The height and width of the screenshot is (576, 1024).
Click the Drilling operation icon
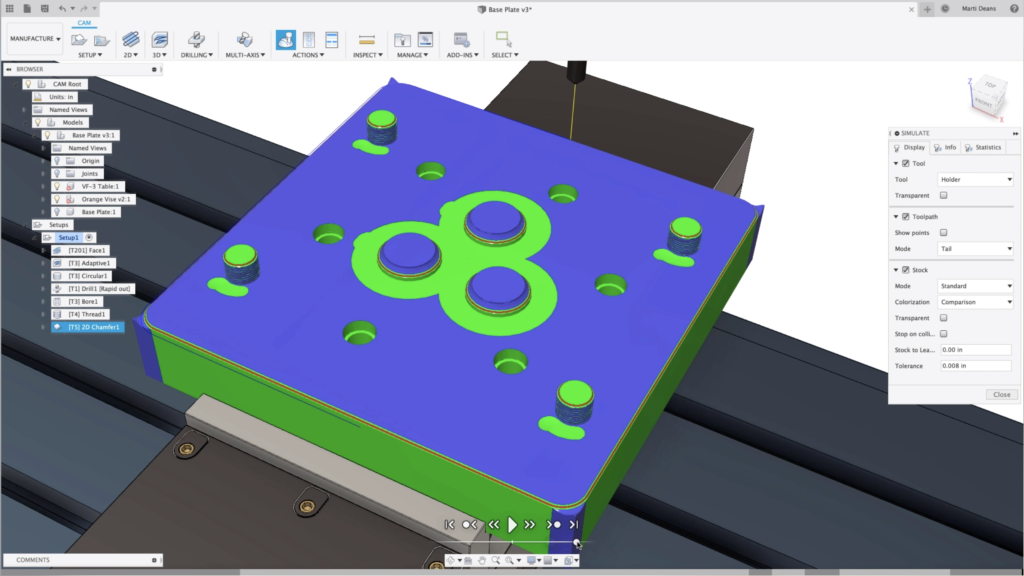[x=196, y=39]
